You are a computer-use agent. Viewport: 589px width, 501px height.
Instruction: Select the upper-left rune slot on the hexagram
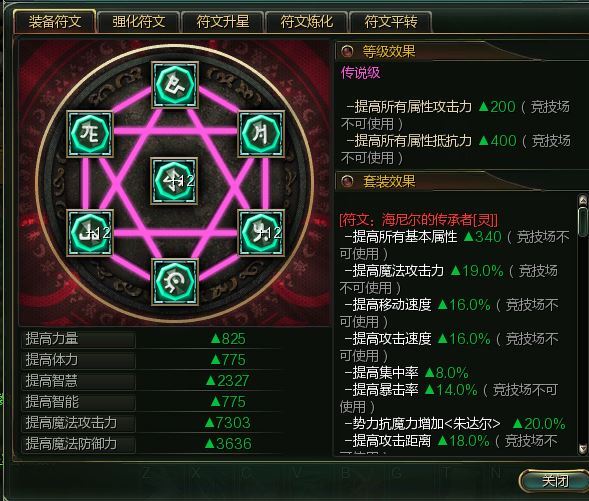coord(90,134)
